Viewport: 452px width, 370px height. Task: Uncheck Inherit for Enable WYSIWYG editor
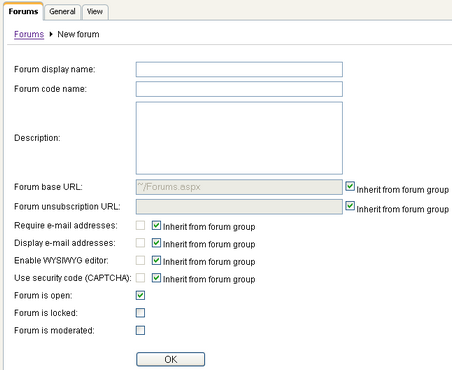pyautogui.click(x=156, y=260)
